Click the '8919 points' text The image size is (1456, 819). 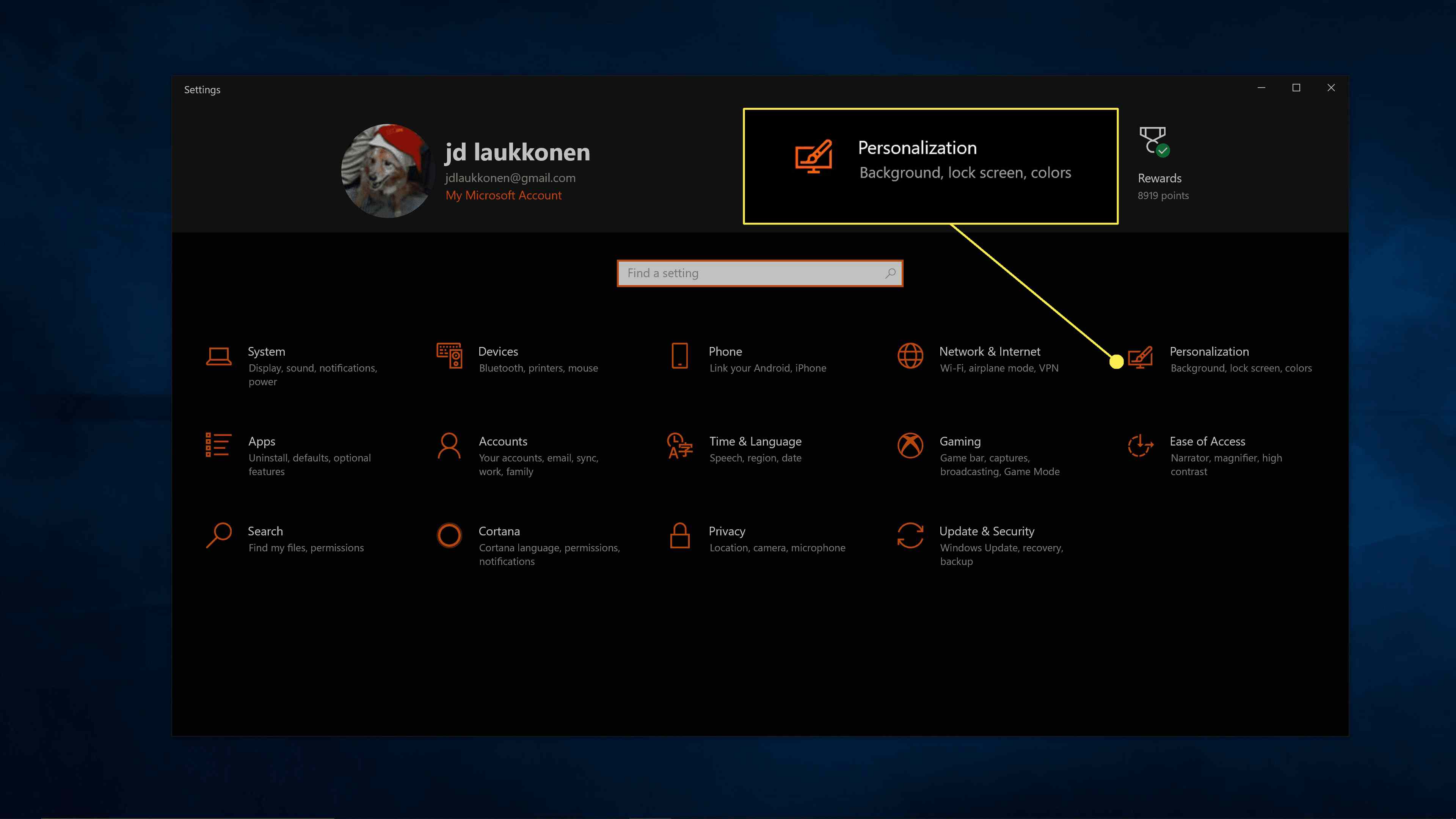pos(1163,196)
